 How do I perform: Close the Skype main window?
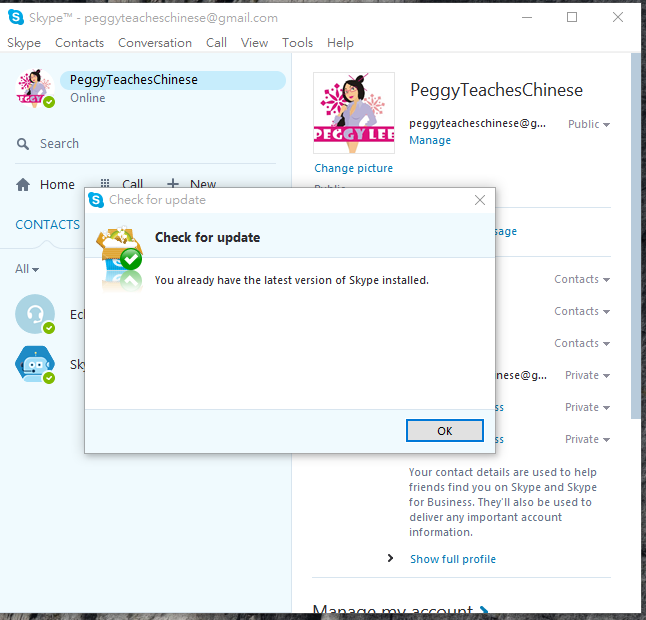pos(618,17)
